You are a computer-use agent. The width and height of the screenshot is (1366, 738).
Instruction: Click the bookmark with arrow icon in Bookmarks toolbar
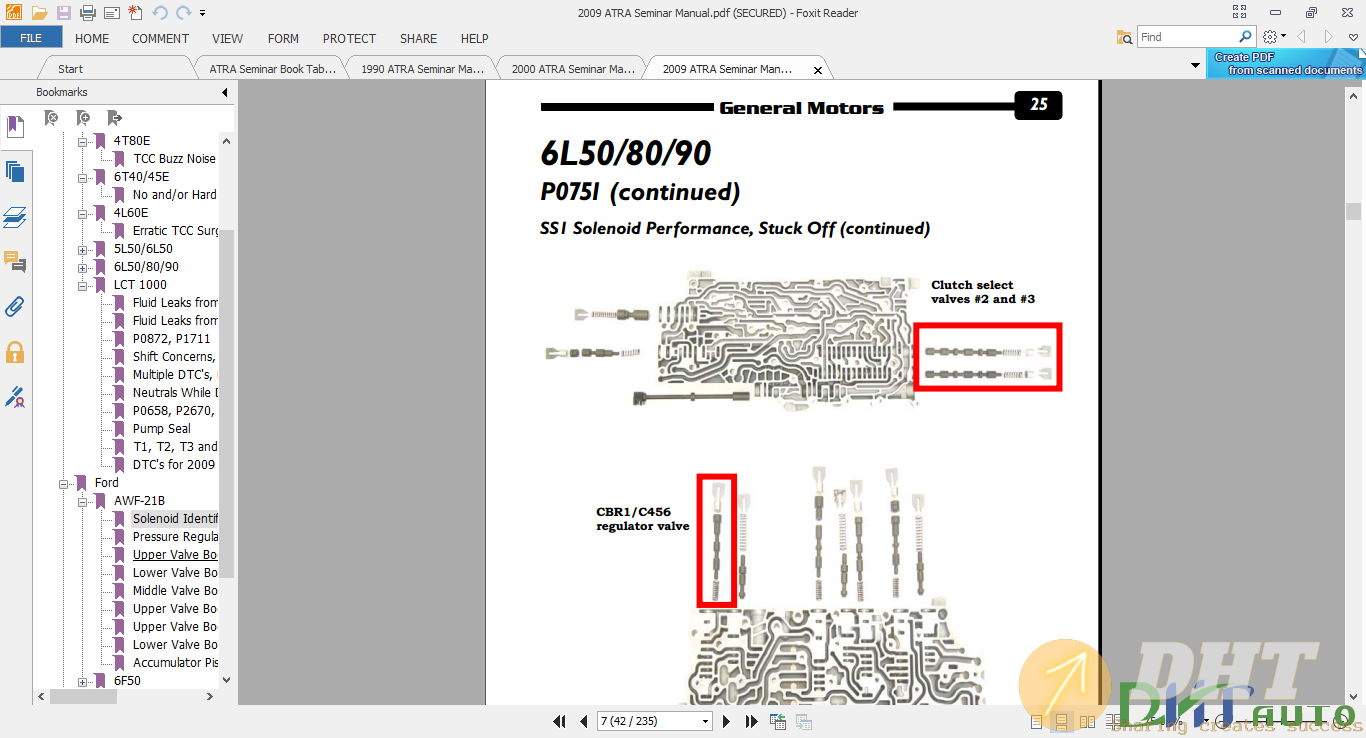[114, 118]
